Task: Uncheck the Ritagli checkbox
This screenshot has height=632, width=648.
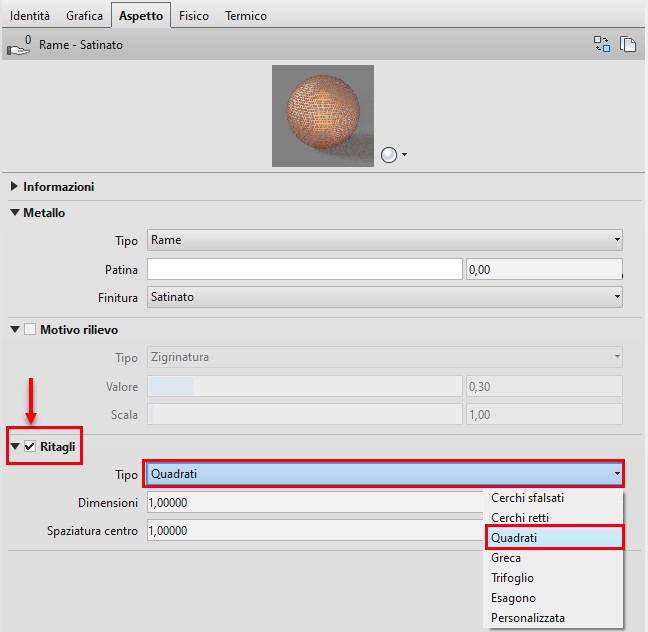Action: tap(30, 446)
